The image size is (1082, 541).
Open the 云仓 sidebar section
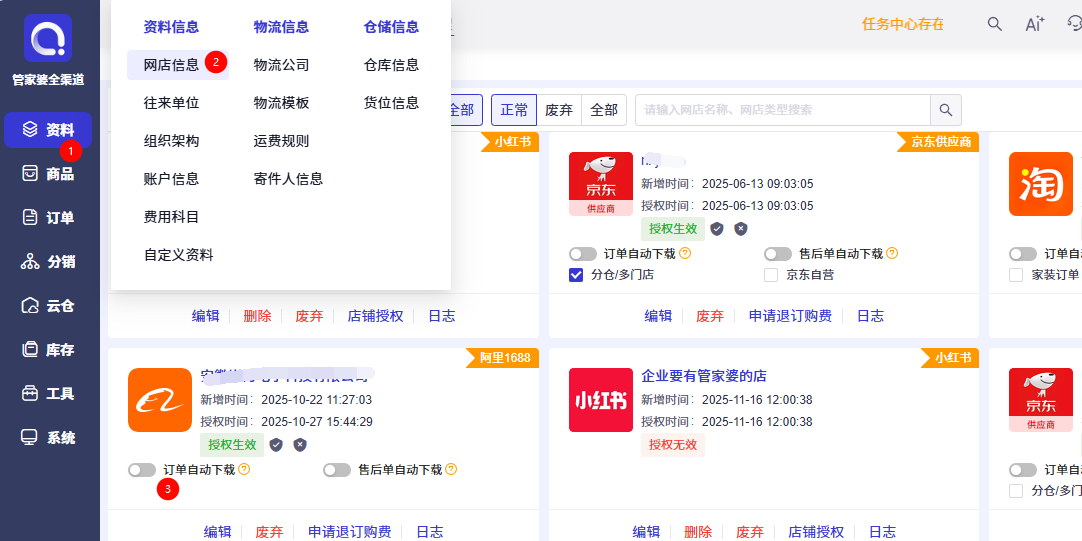tap(48, 306)
